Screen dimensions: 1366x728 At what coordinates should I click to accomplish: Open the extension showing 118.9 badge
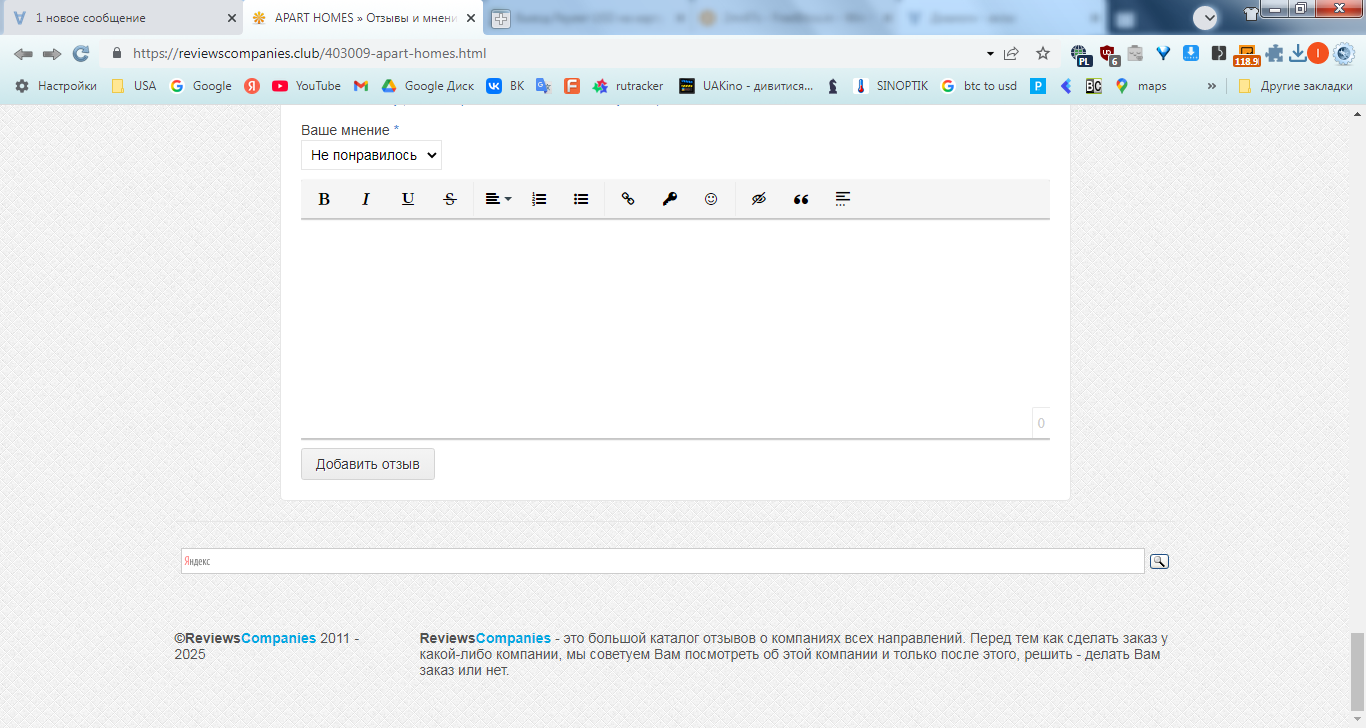(x=1246, y=55)
